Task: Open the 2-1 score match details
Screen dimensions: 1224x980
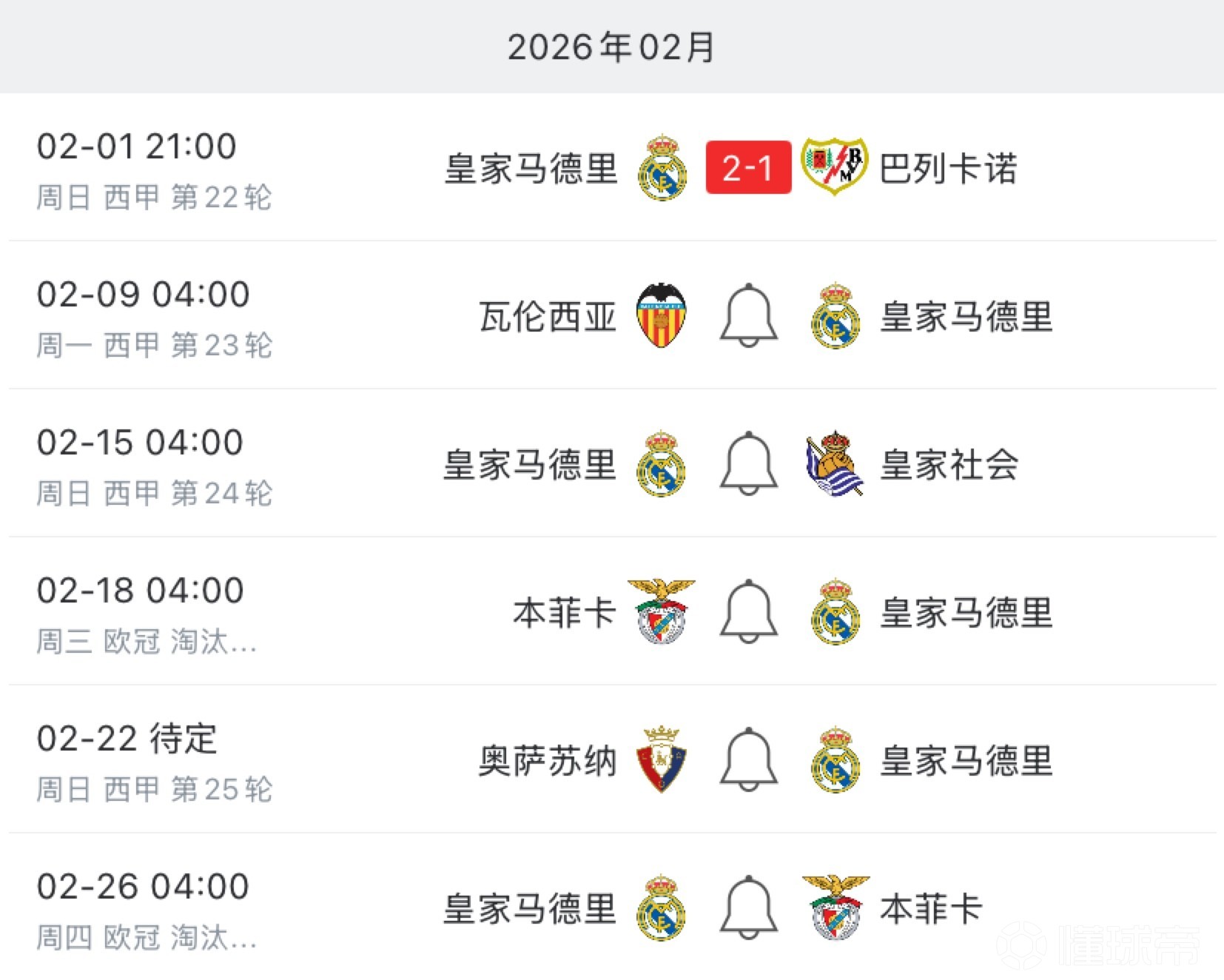Action: point(748,167)
